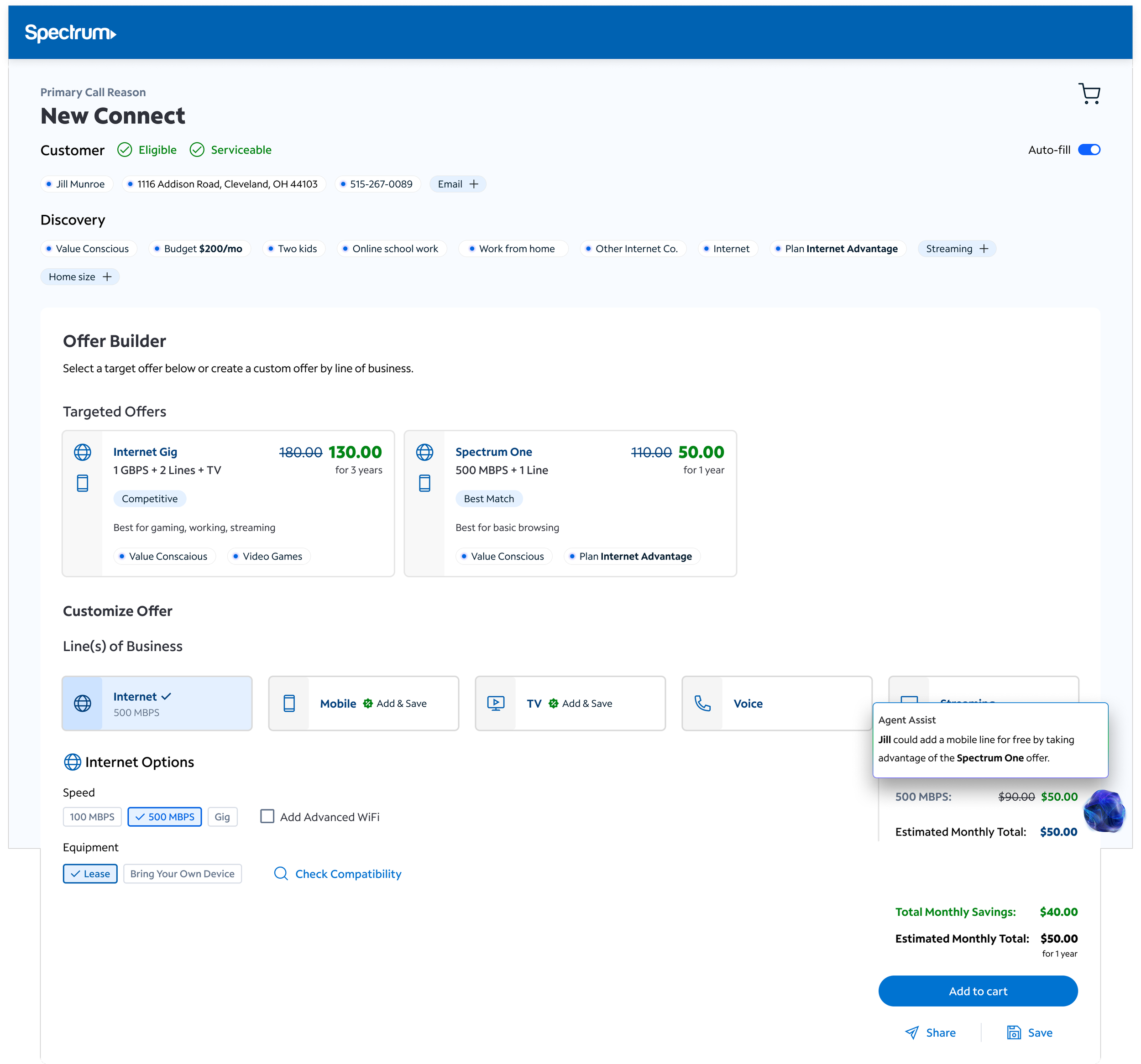Select the TV line of business card

[570, 704]
